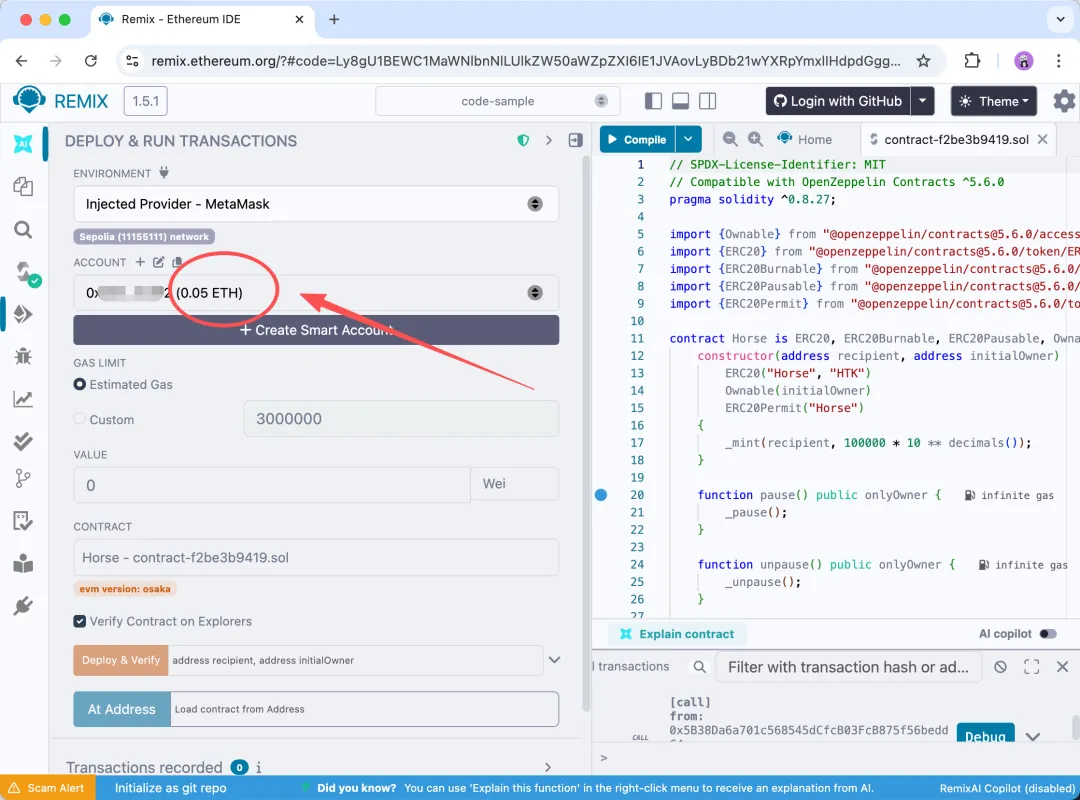
Task: Open the contract verification sidebar icon
Action: pos(23,521)
